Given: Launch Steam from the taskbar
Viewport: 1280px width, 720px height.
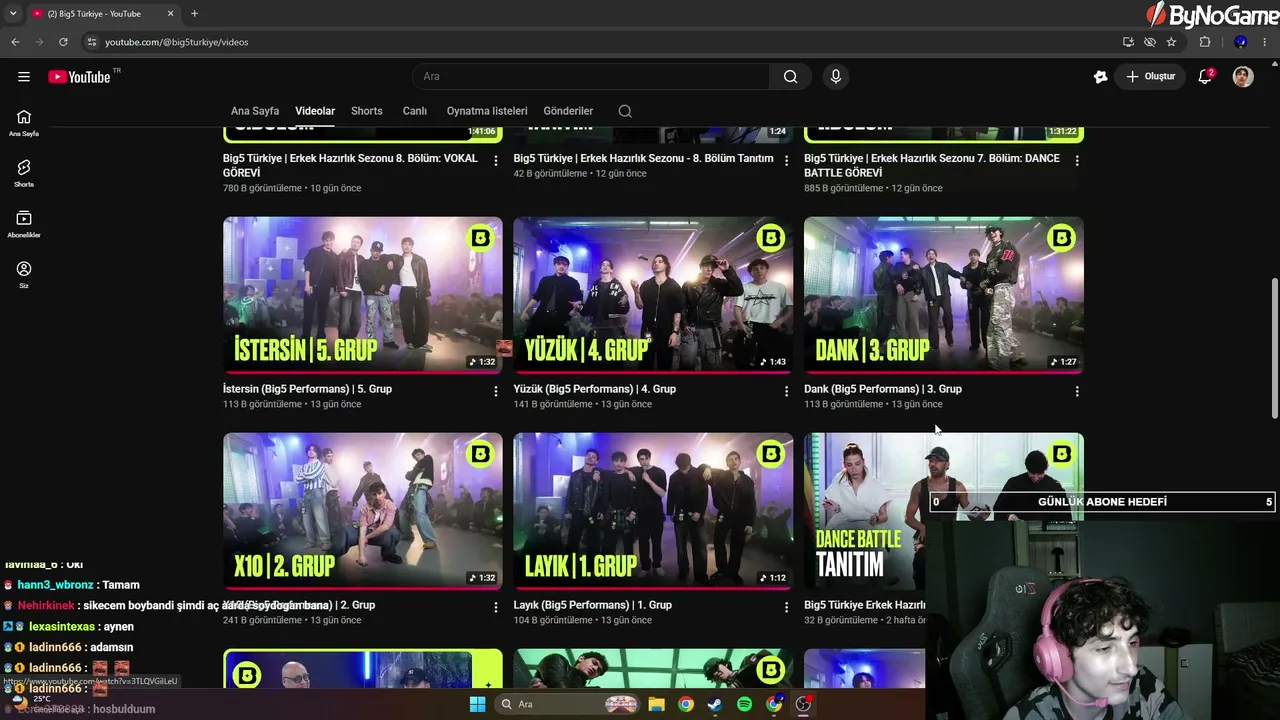Looking at the screenshot, I should pyautogui.click(x=715, y=704).
